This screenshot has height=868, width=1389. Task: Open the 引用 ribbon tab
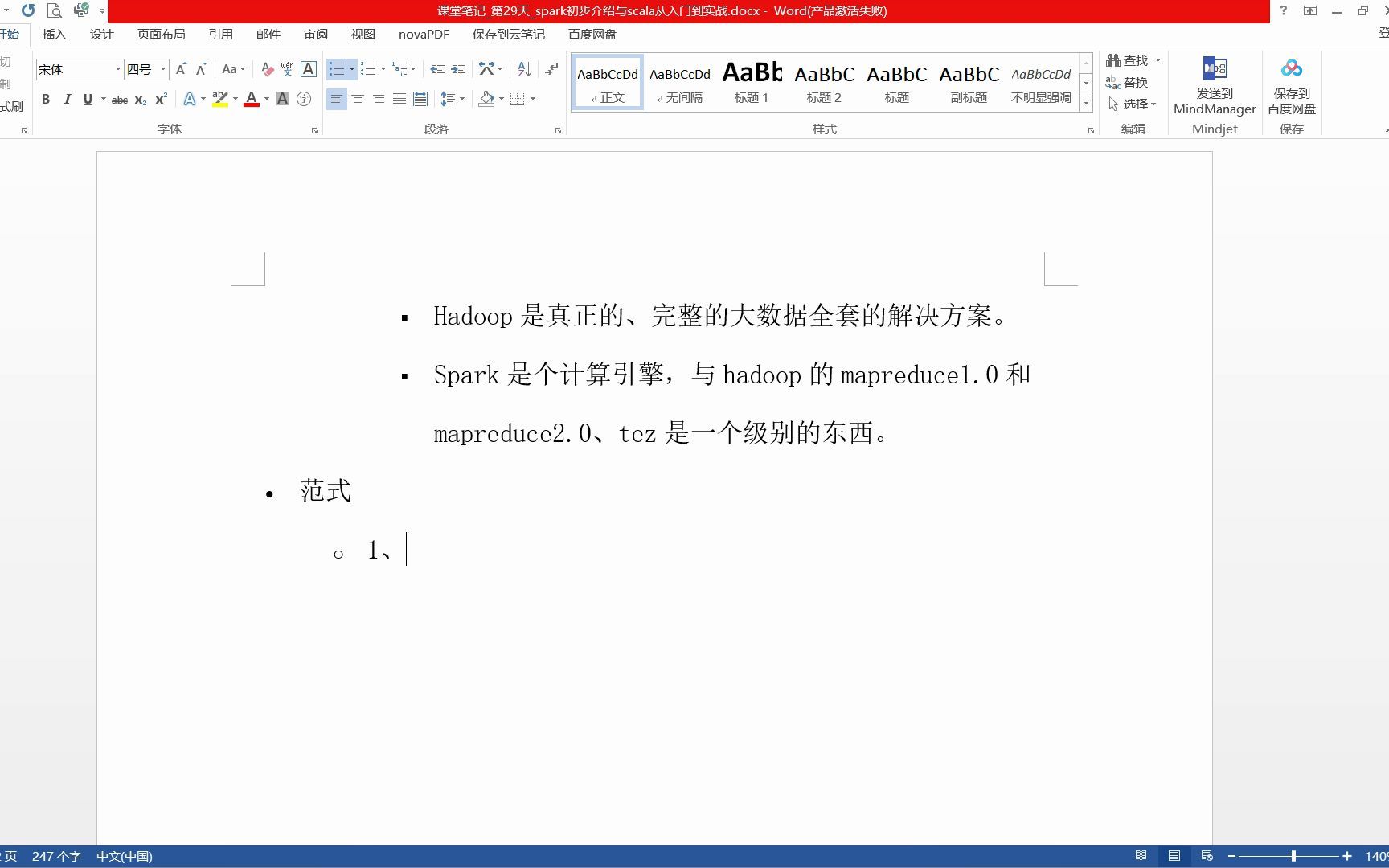click(x=220, y=34)
